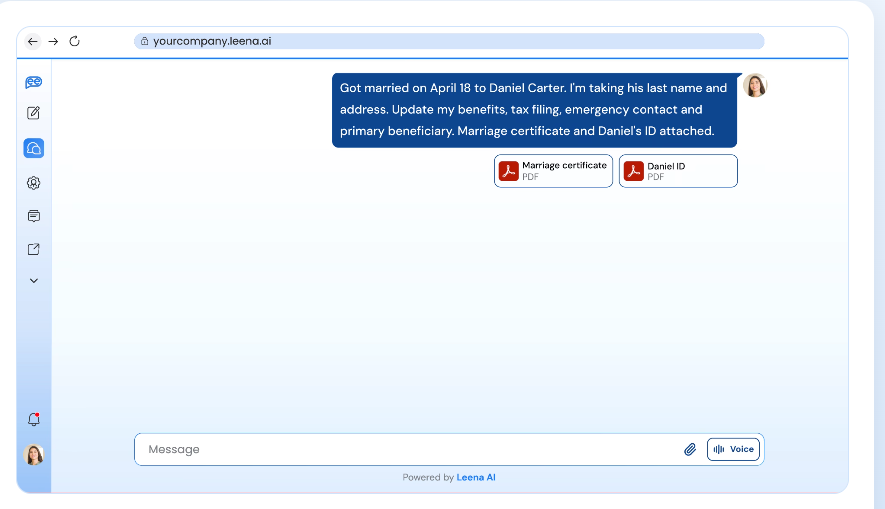Select the highlighted chat assistant sidebar icon

[x=34, y=148]
